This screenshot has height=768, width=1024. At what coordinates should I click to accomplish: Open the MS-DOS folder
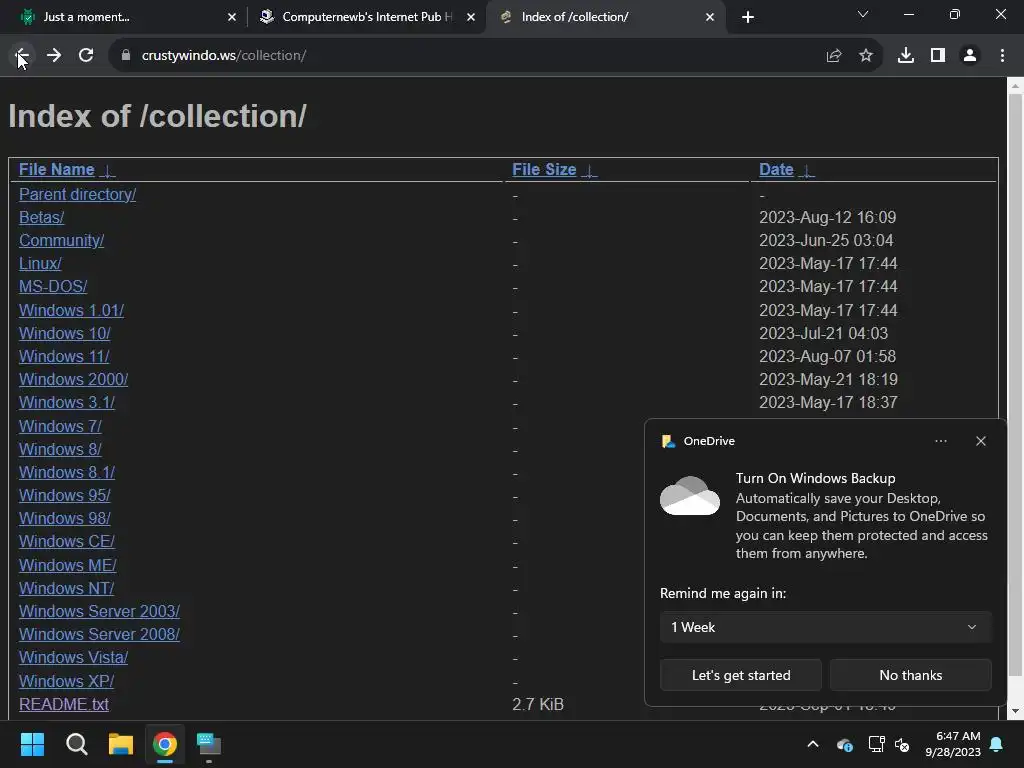coord(53,287)
